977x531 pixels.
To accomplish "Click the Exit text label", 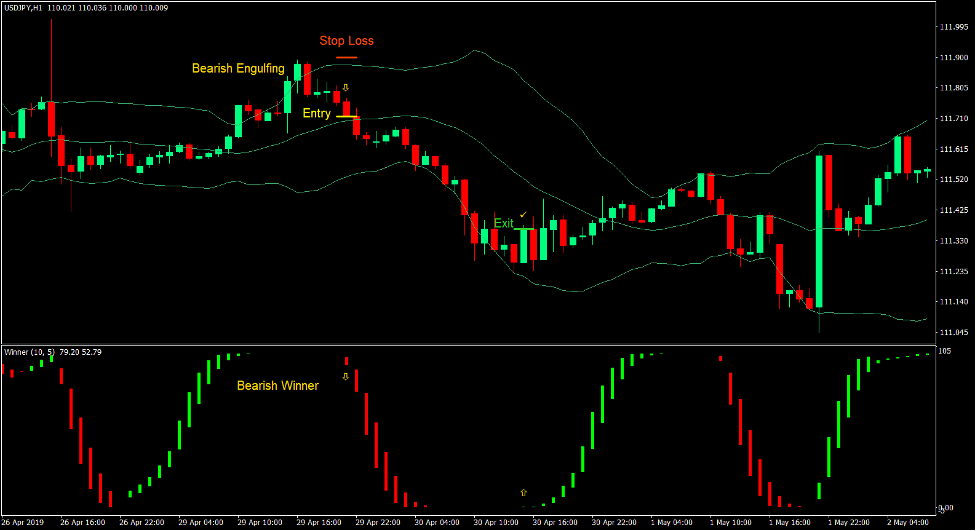I will click(x=503, y=223).
